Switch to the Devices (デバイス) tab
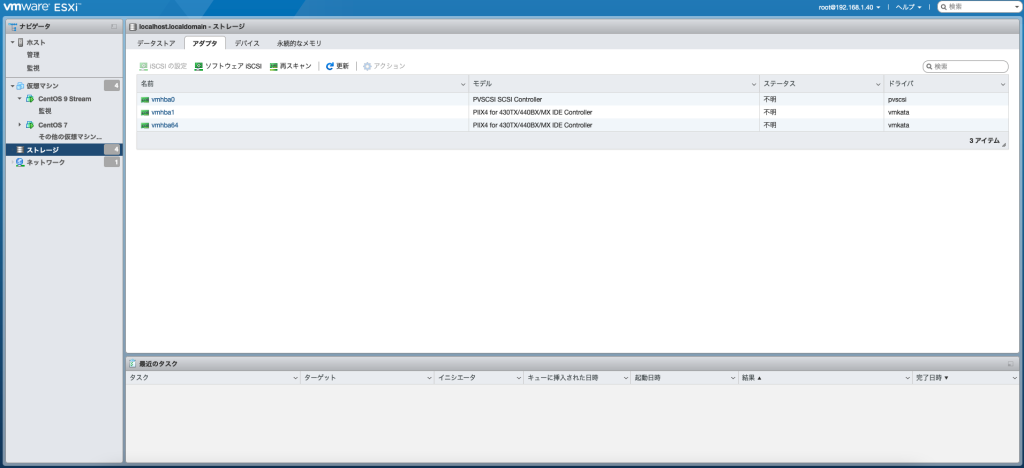Viewport: 1024px width, 468px height. click(x=246, y=43)
